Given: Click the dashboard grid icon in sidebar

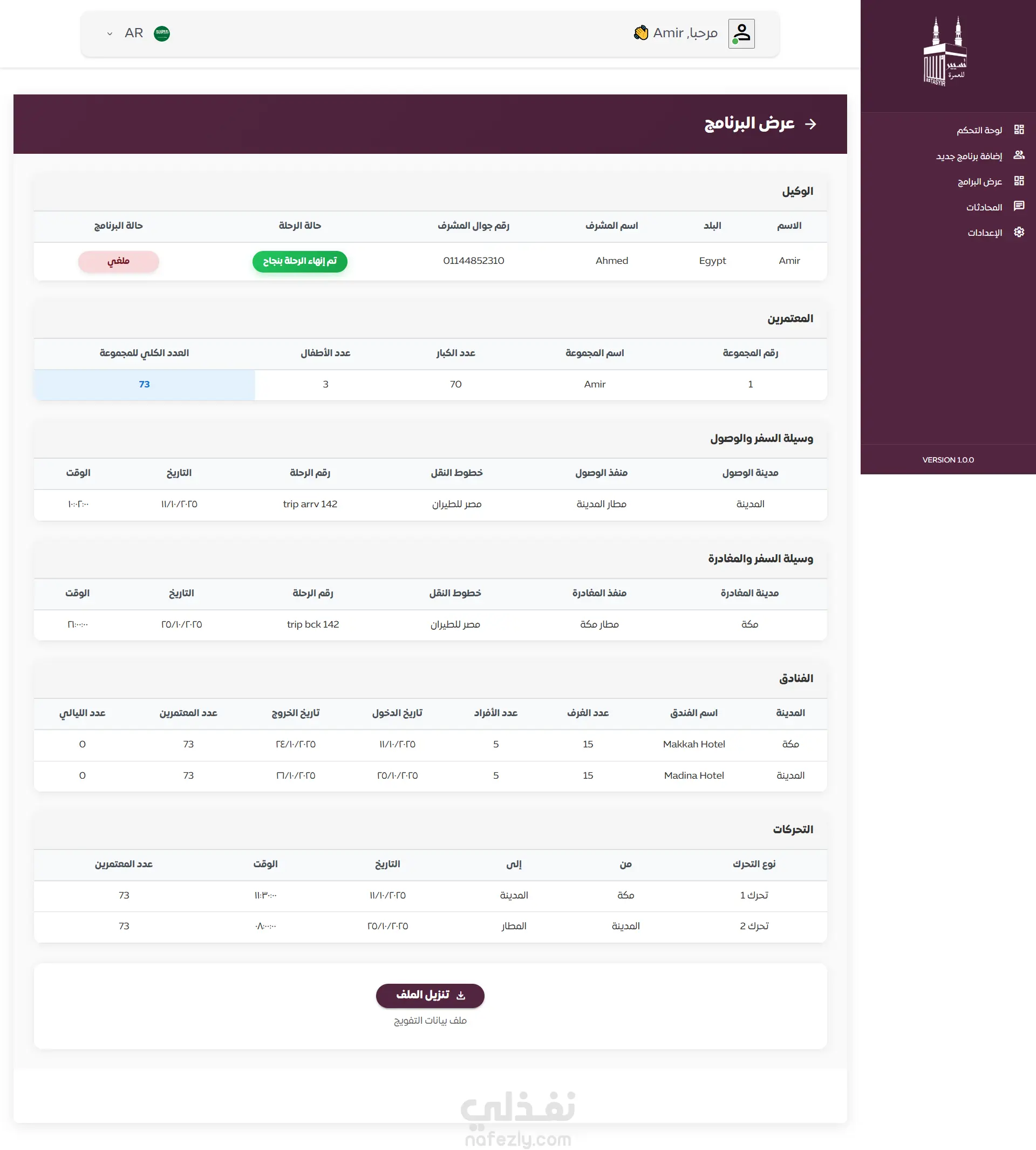Looking at the screenshot, I should pyautogui.click(x=1019, y=130).
